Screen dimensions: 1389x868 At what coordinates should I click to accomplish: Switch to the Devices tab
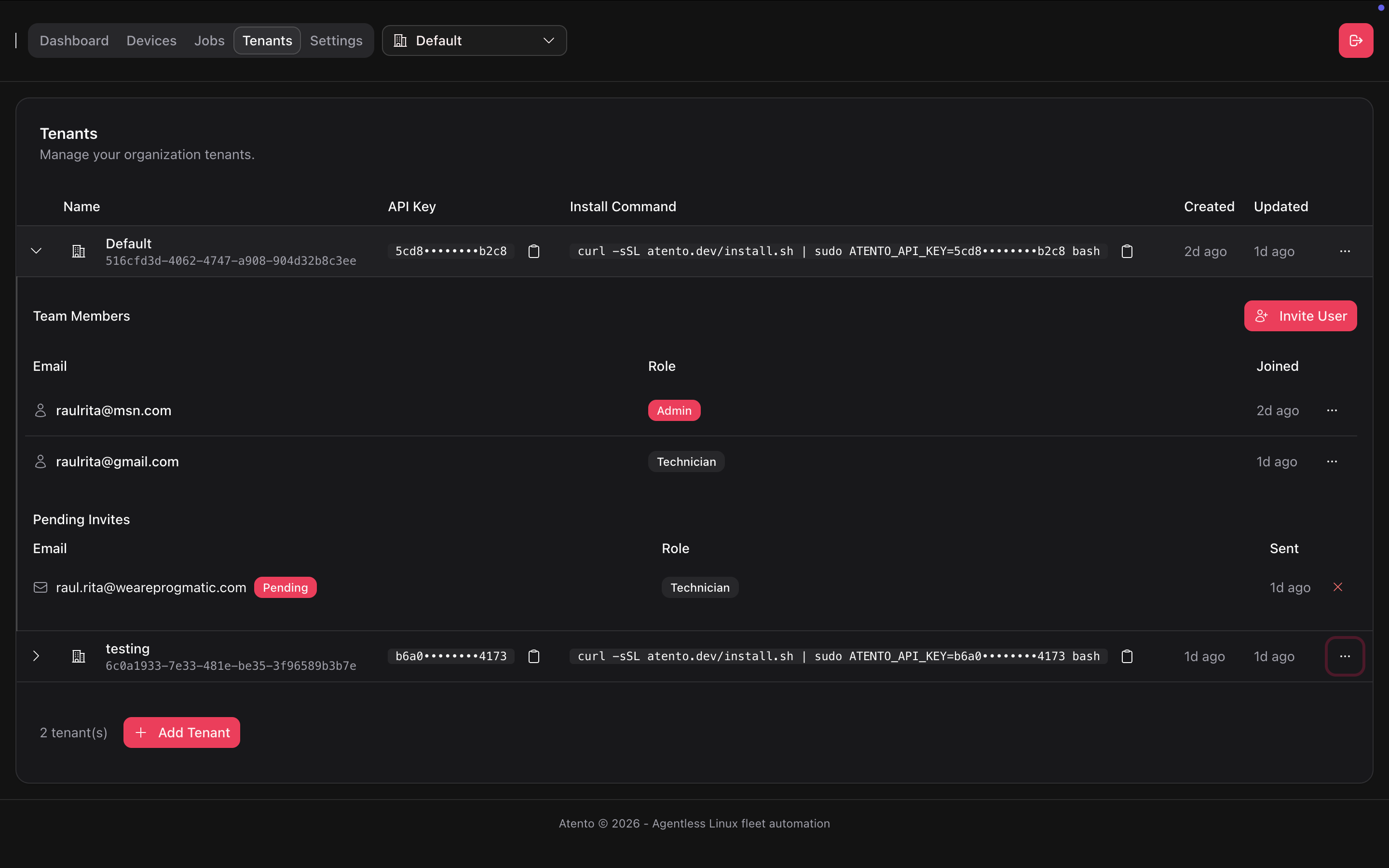pyautogui.click(x=151, y=40)
